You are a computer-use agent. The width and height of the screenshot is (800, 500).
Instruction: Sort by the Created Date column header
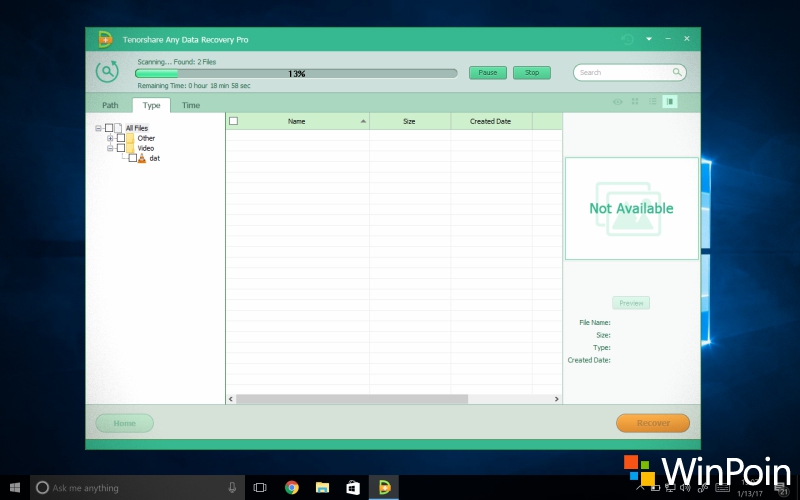491,121
